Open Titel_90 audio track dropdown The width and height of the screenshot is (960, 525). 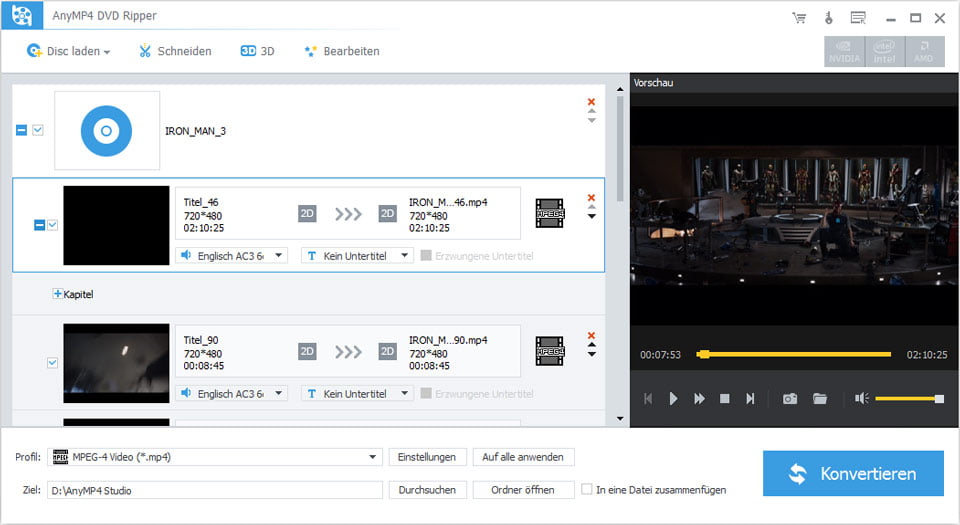tap(231, 393)
